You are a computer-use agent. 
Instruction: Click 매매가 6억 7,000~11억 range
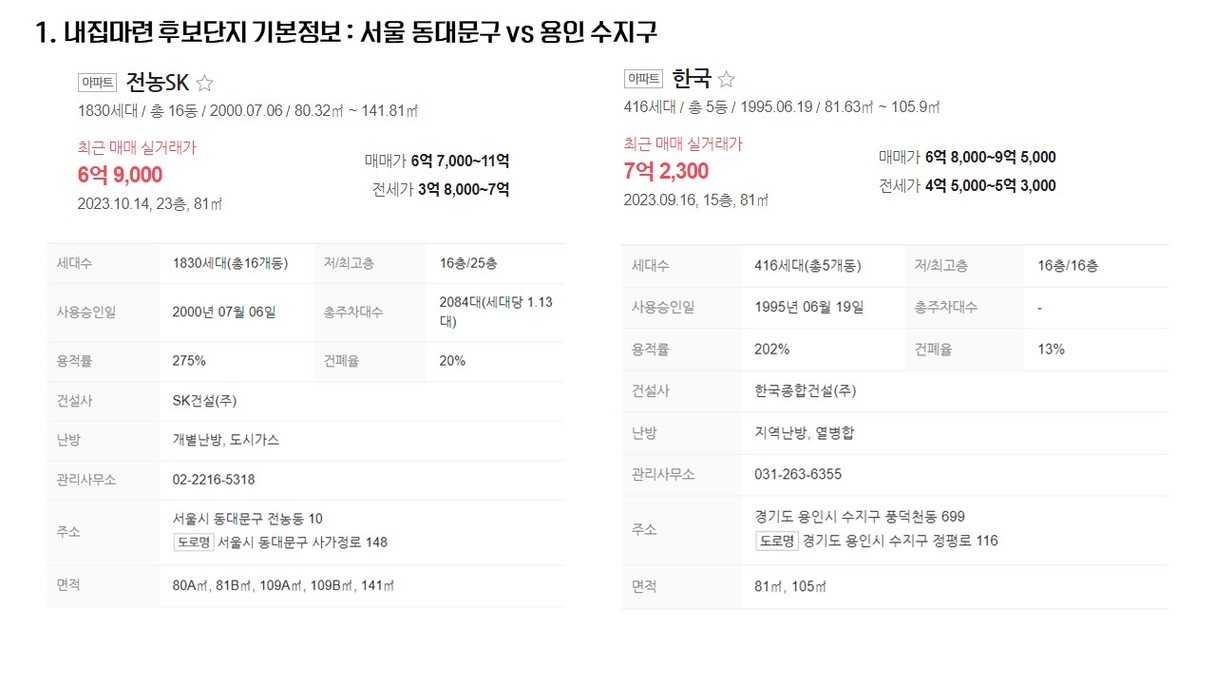click(x=437, y=161)
